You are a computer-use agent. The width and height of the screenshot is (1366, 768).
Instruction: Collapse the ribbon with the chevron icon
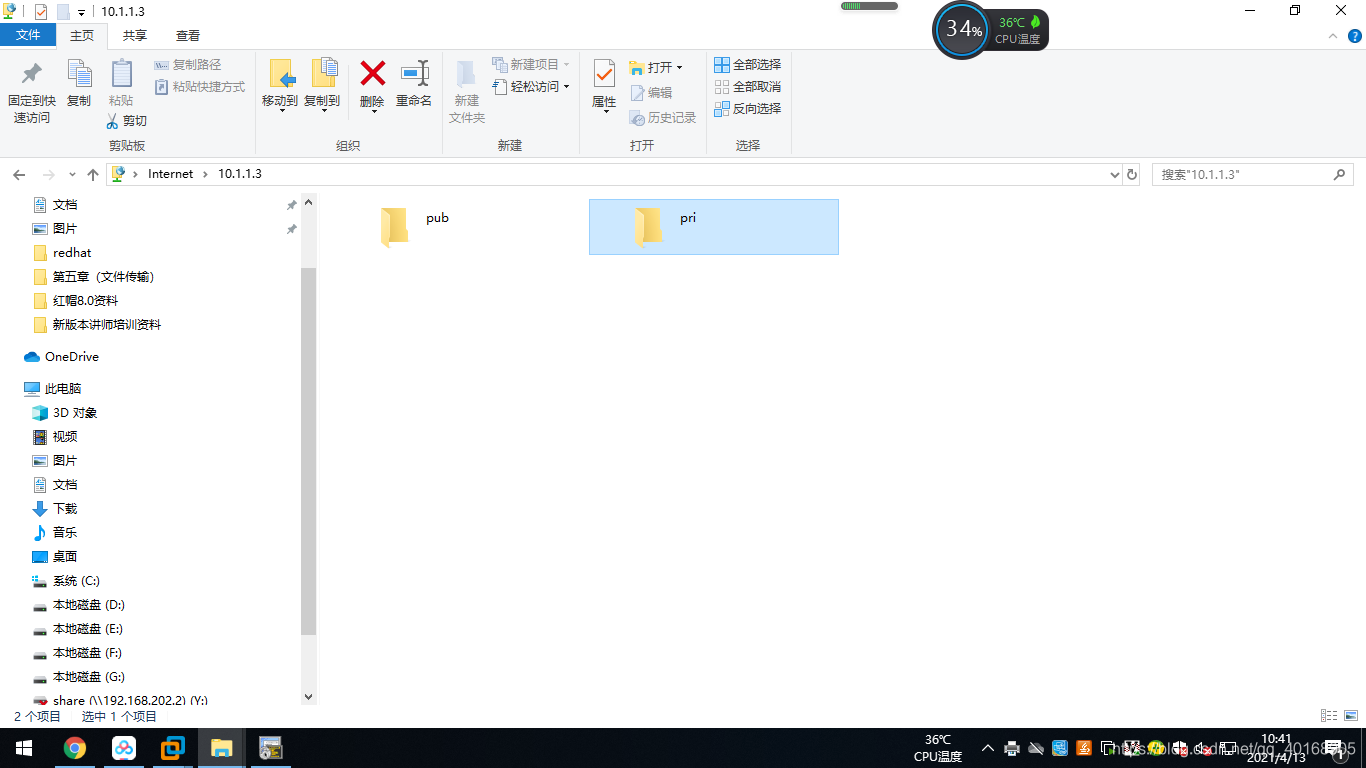(x=1332, y=36)
